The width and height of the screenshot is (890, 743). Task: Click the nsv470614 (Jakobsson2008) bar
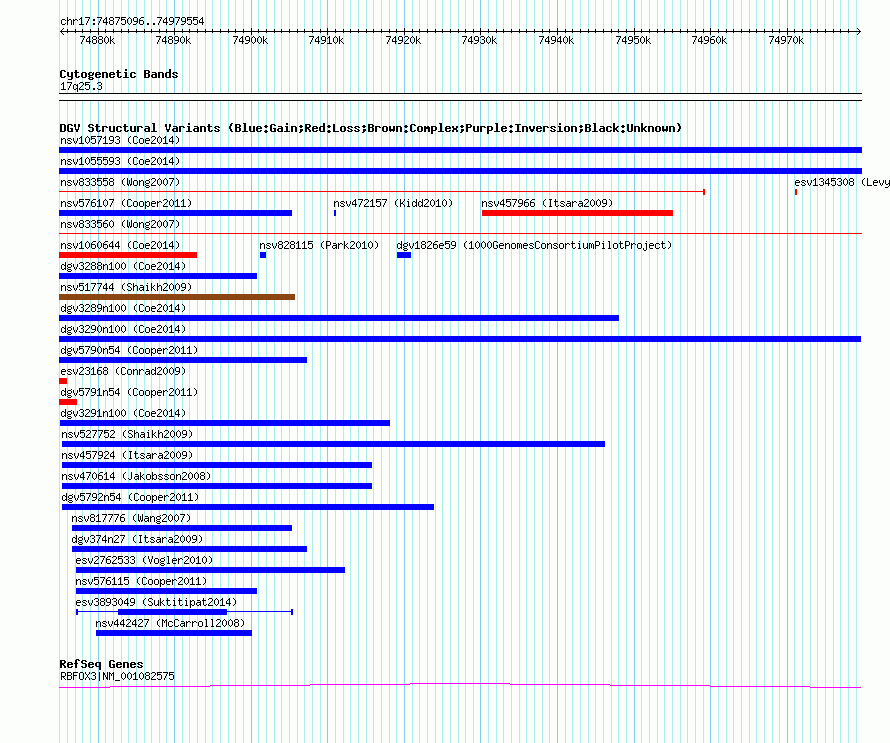217,486
